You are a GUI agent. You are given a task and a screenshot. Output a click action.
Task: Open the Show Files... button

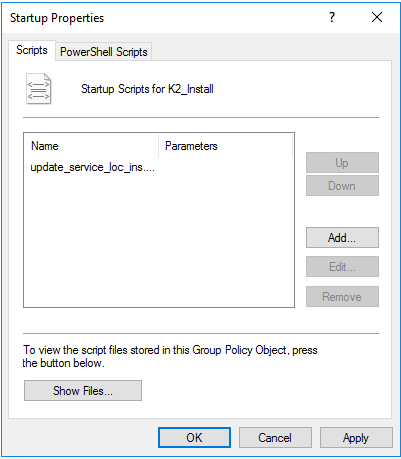click(x=83, y=391)
